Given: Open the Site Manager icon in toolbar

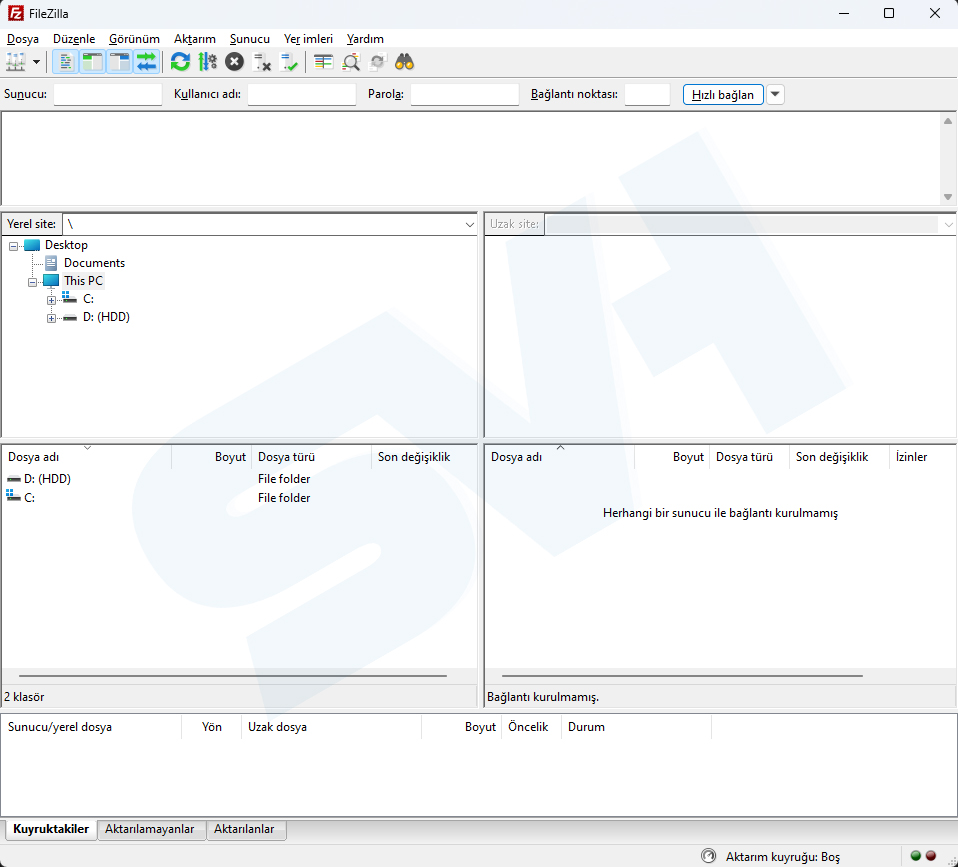Looking at the screenshot, I should 15,62.
